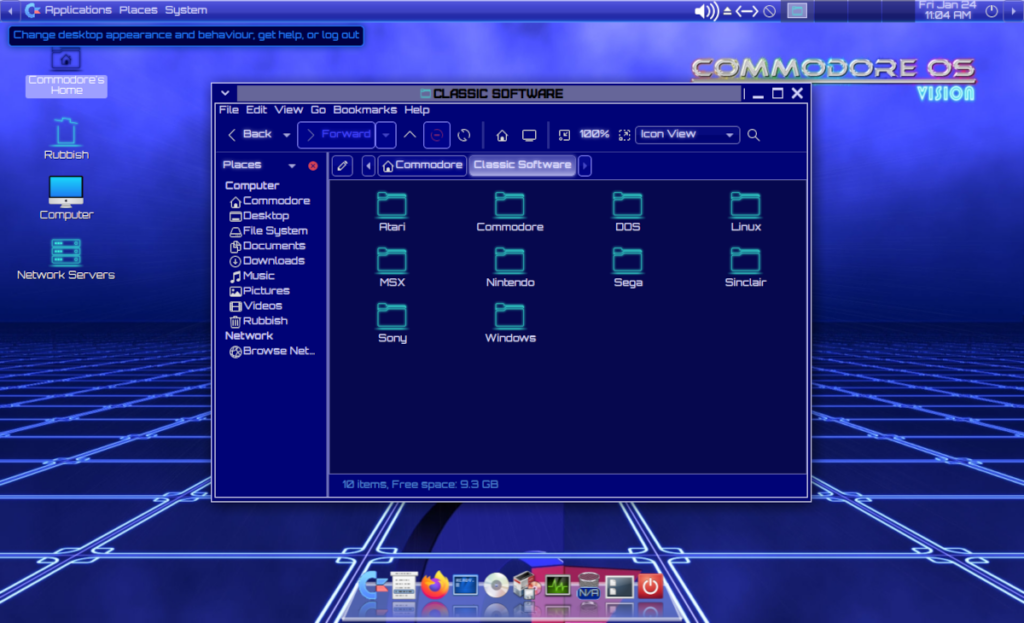Open the Places side pane selector dropdown
The height and width of the screenshot is (623, 1024).
tap(292, 165)
